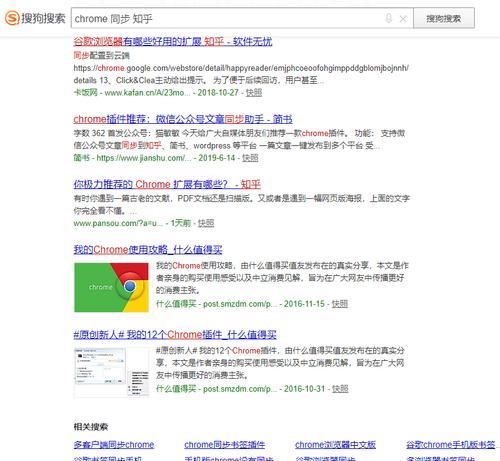Click the URL text 'www.pansou.com/?a=u...'

tap(118, 223)
